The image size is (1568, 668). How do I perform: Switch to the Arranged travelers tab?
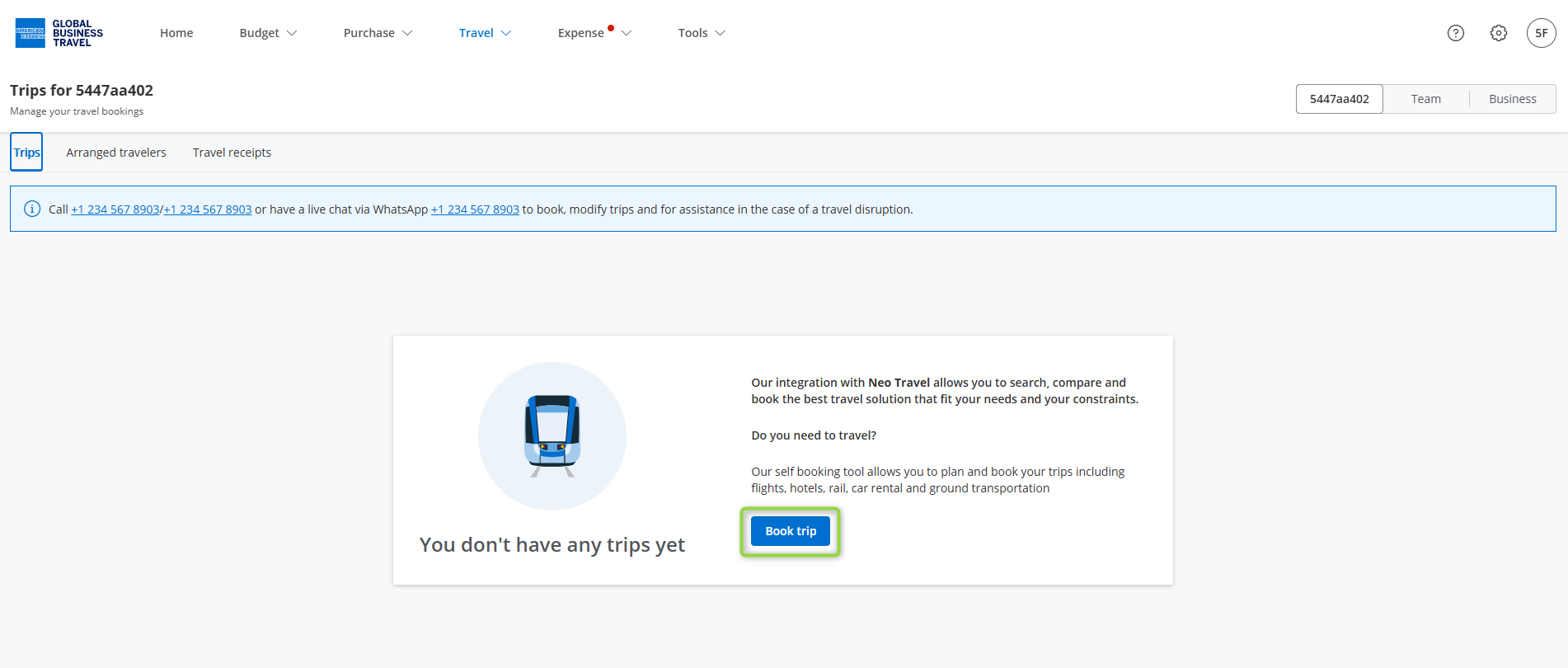[x=116, y=153]
